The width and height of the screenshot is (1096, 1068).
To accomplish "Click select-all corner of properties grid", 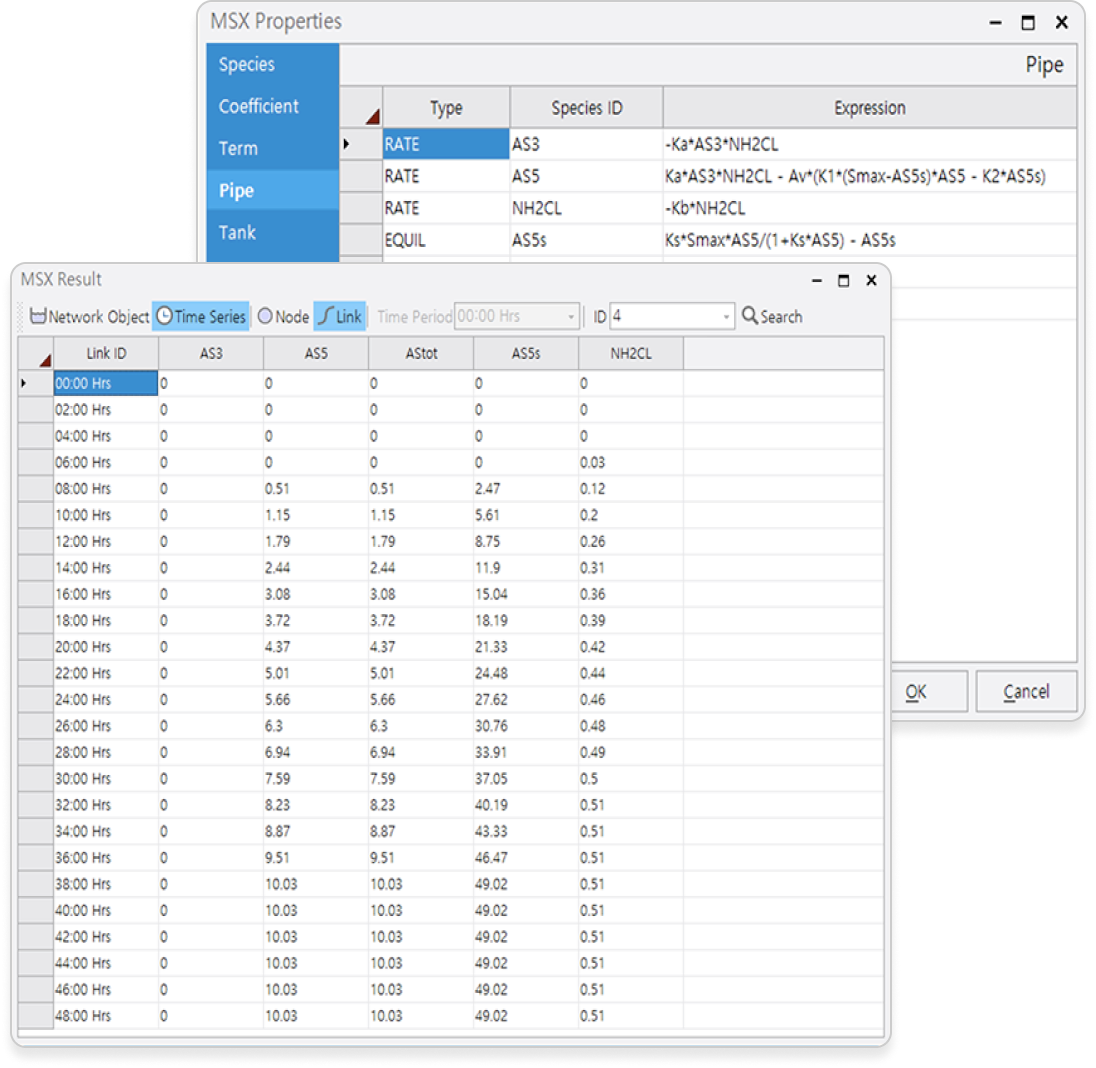I will pos(361,108).
